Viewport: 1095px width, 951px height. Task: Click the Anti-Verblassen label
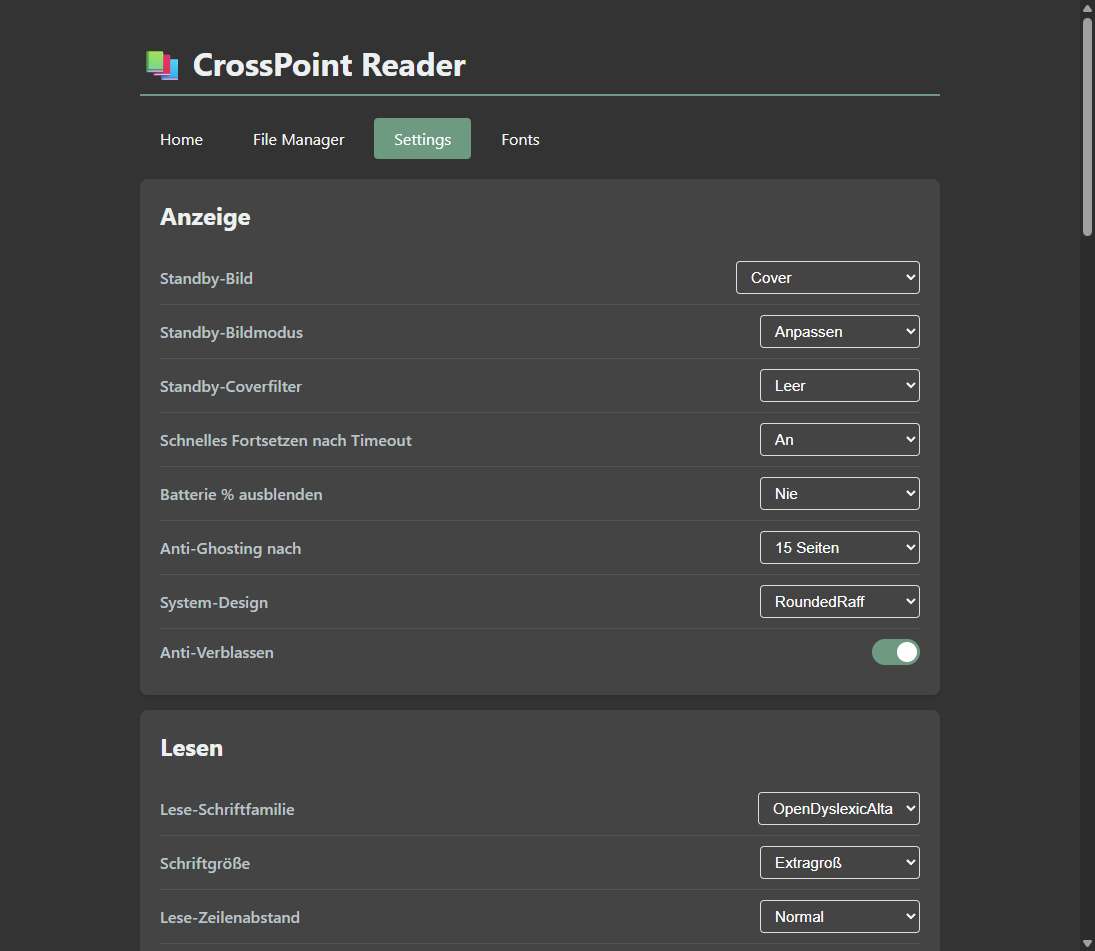coord(216,652)
